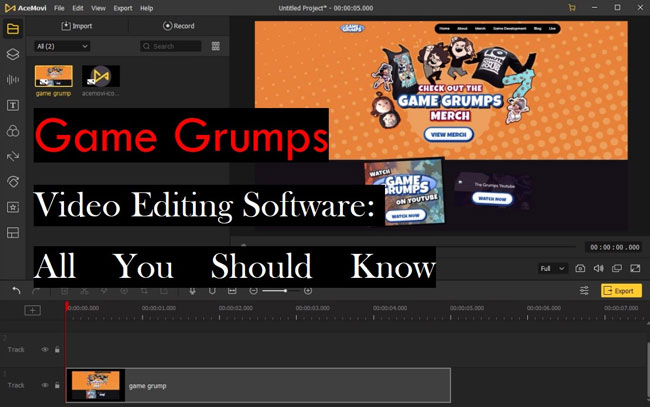The width and height of the screenshot is (650, 407).
Task: Switch media bin to grid view icon
Action: coord(216,46)
